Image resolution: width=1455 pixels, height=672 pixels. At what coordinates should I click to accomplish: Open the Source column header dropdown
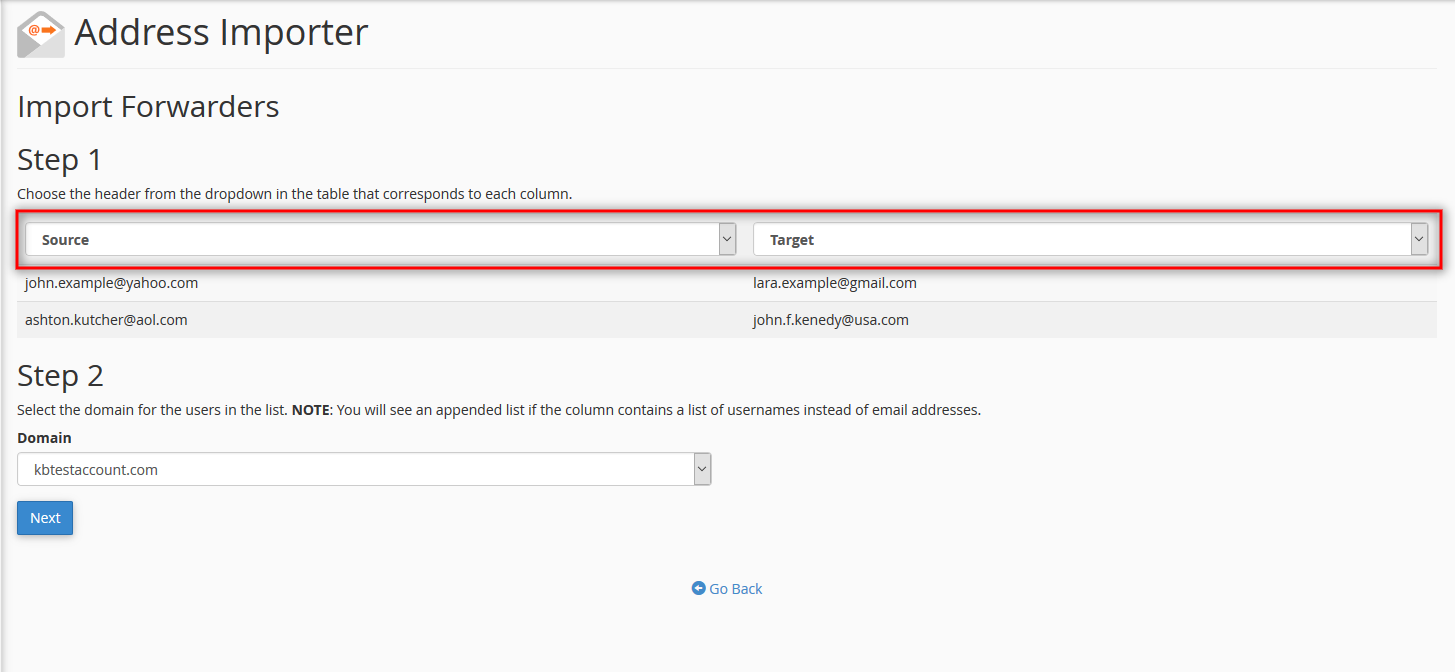[x=380, y=240]
